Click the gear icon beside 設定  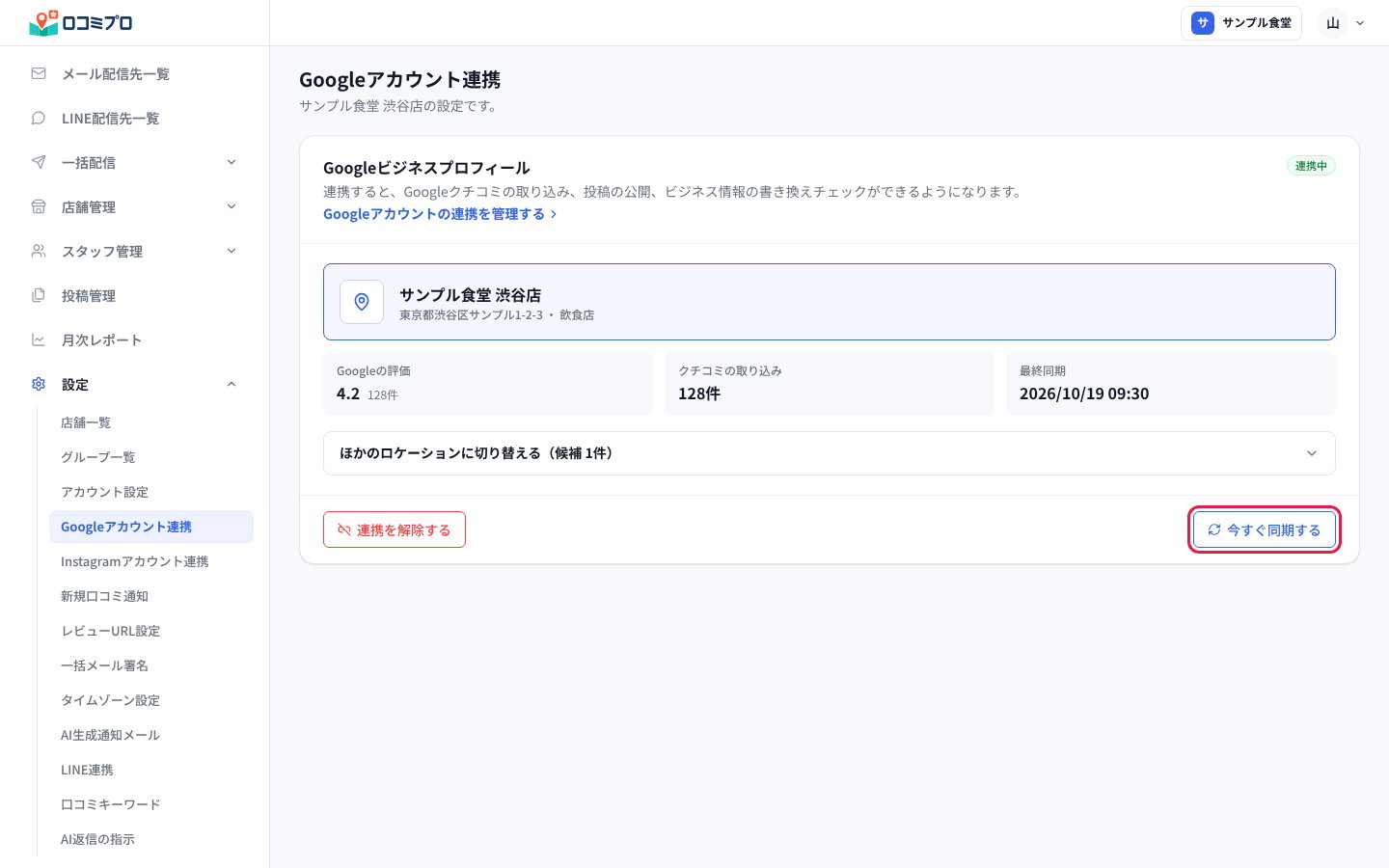click(x=39, y=384)
